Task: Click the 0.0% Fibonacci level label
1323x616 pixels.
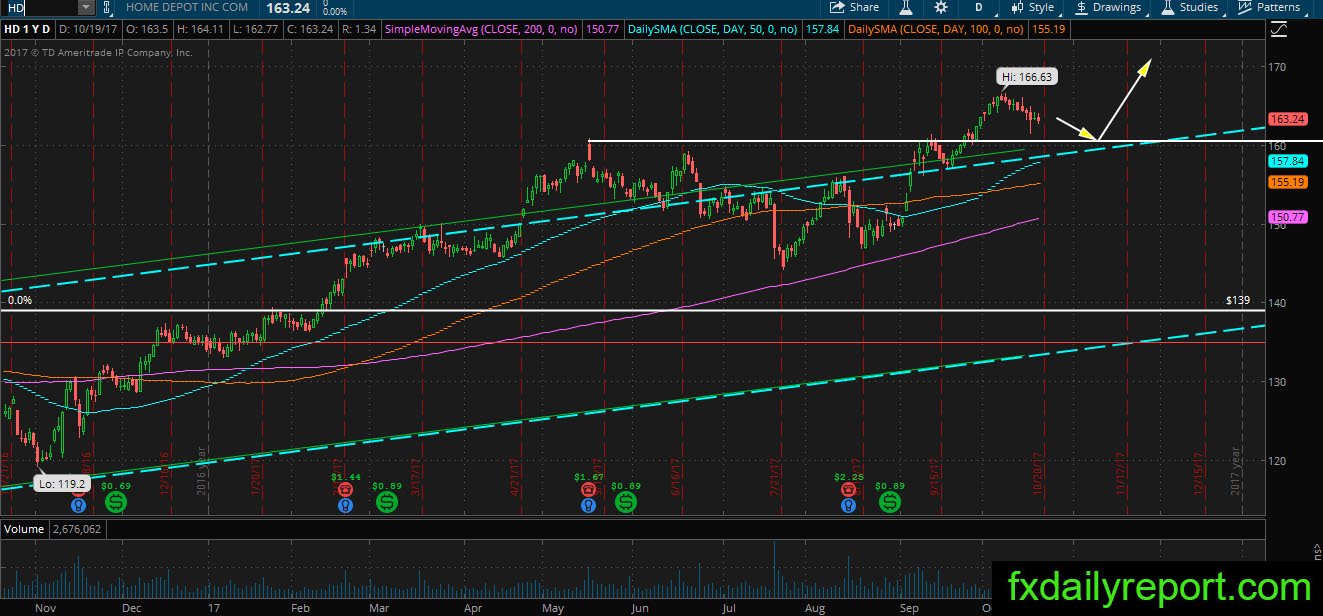Action: (20, 300)
